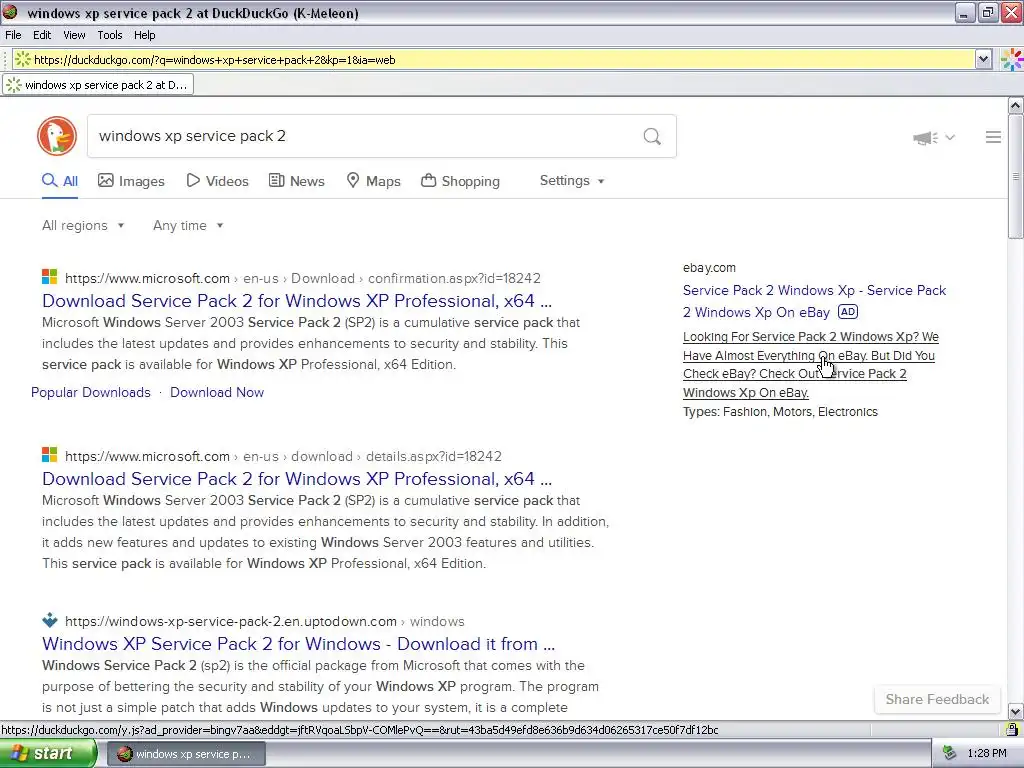The height and width of the screenshot is (768, 1024).
Task: Click the microsoft.com details.aspx URL breadcrumb
Action: [283, 456]
